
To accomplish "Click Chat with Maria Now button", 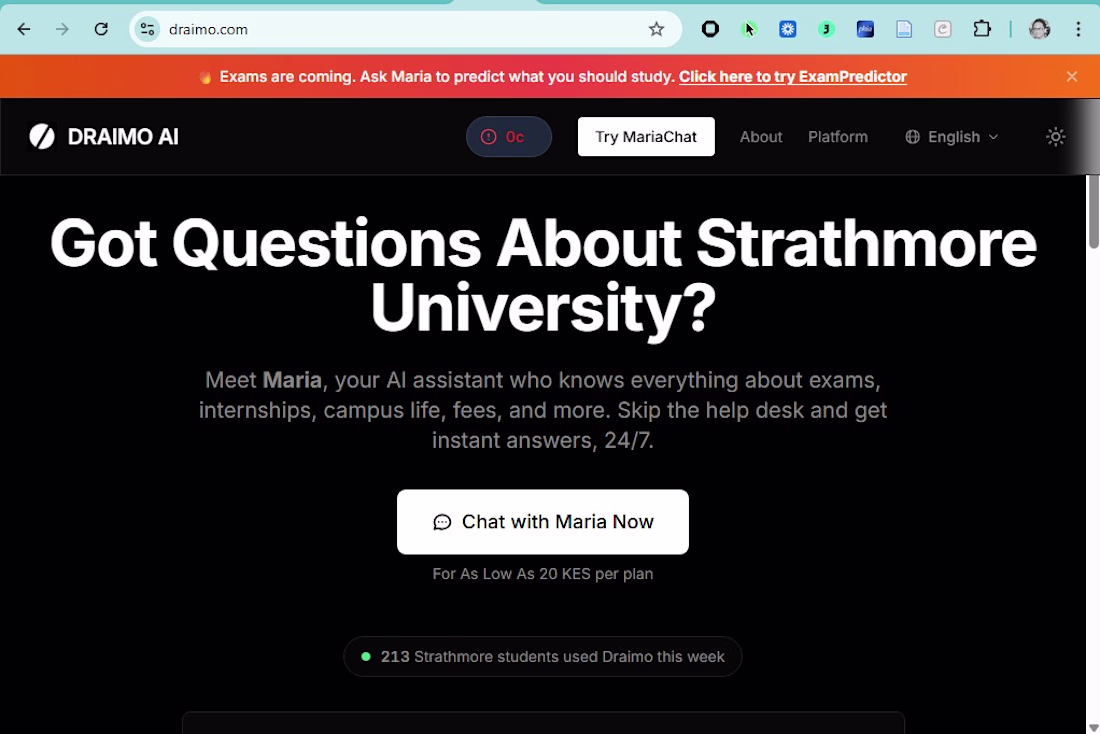I will click(x=543, y=521).
